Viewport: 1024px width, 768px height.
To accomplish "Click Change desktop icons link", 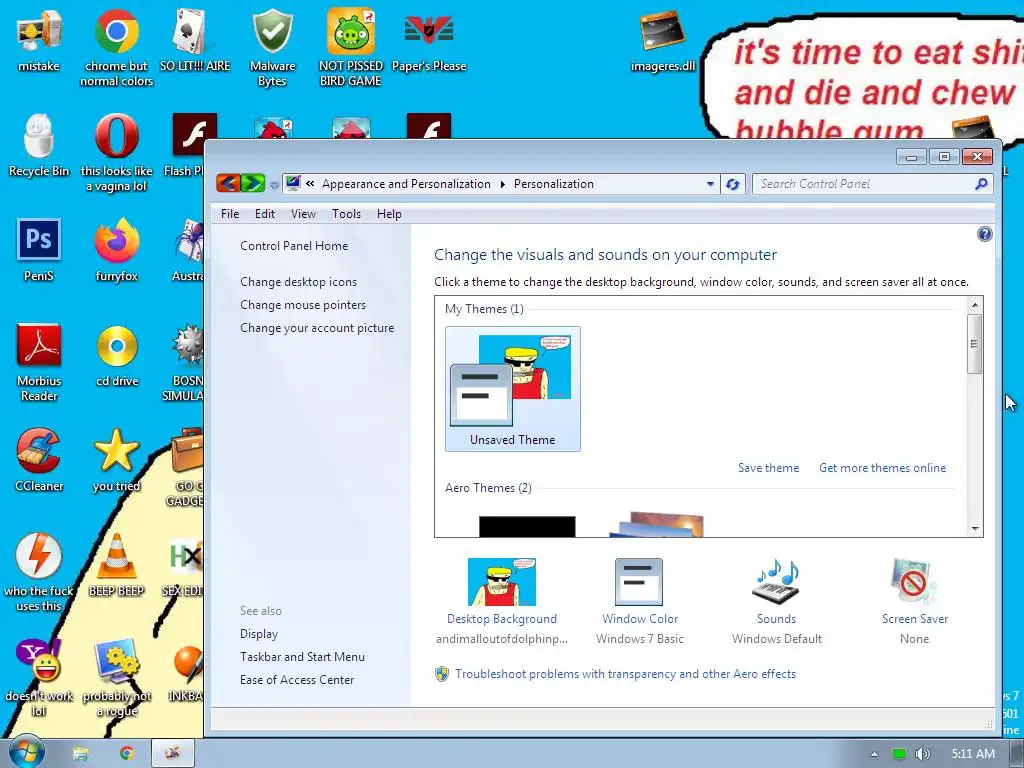I will (298, 281).
